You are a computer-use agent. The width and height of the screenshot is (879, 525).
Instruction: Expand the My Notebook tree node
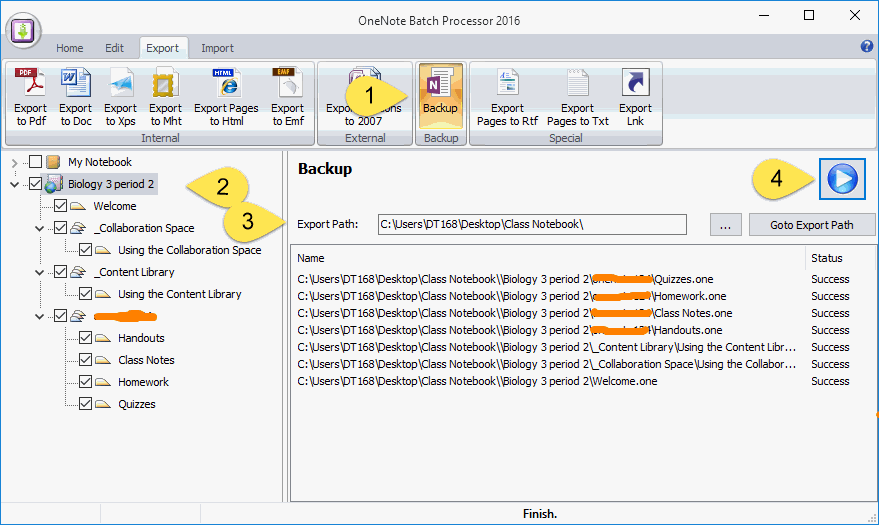pyautogui.click(x=15, y=163)
